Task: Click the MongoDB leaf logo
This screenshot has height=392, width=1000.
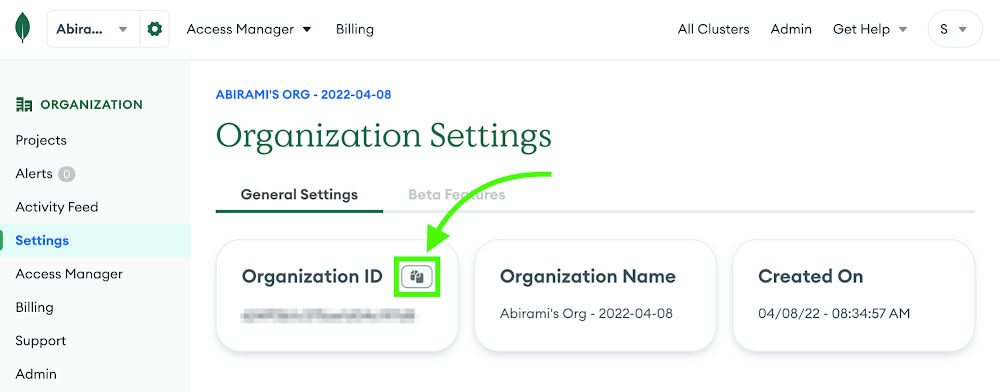Action: click(23, 28)
